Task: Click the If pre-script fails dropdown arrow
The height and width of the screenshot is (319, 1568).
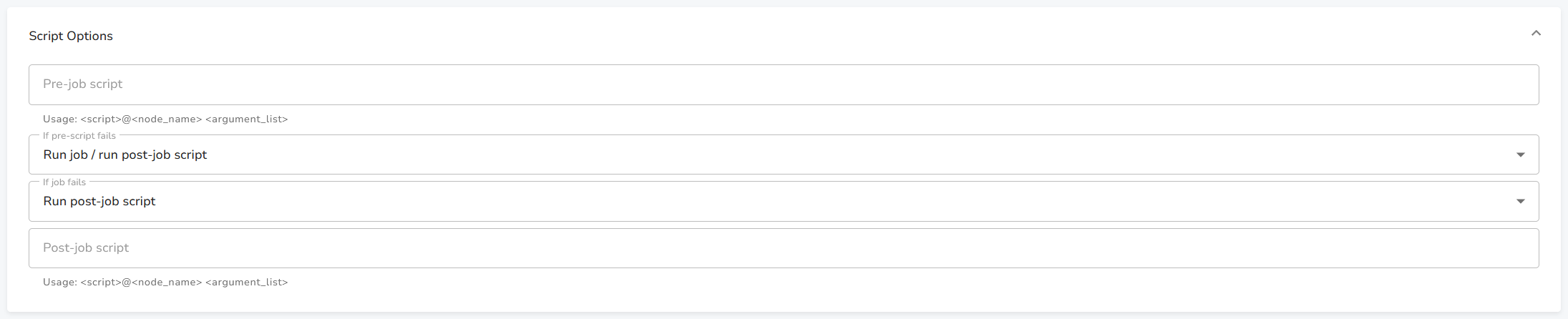Action: (x=1520, y=155)
